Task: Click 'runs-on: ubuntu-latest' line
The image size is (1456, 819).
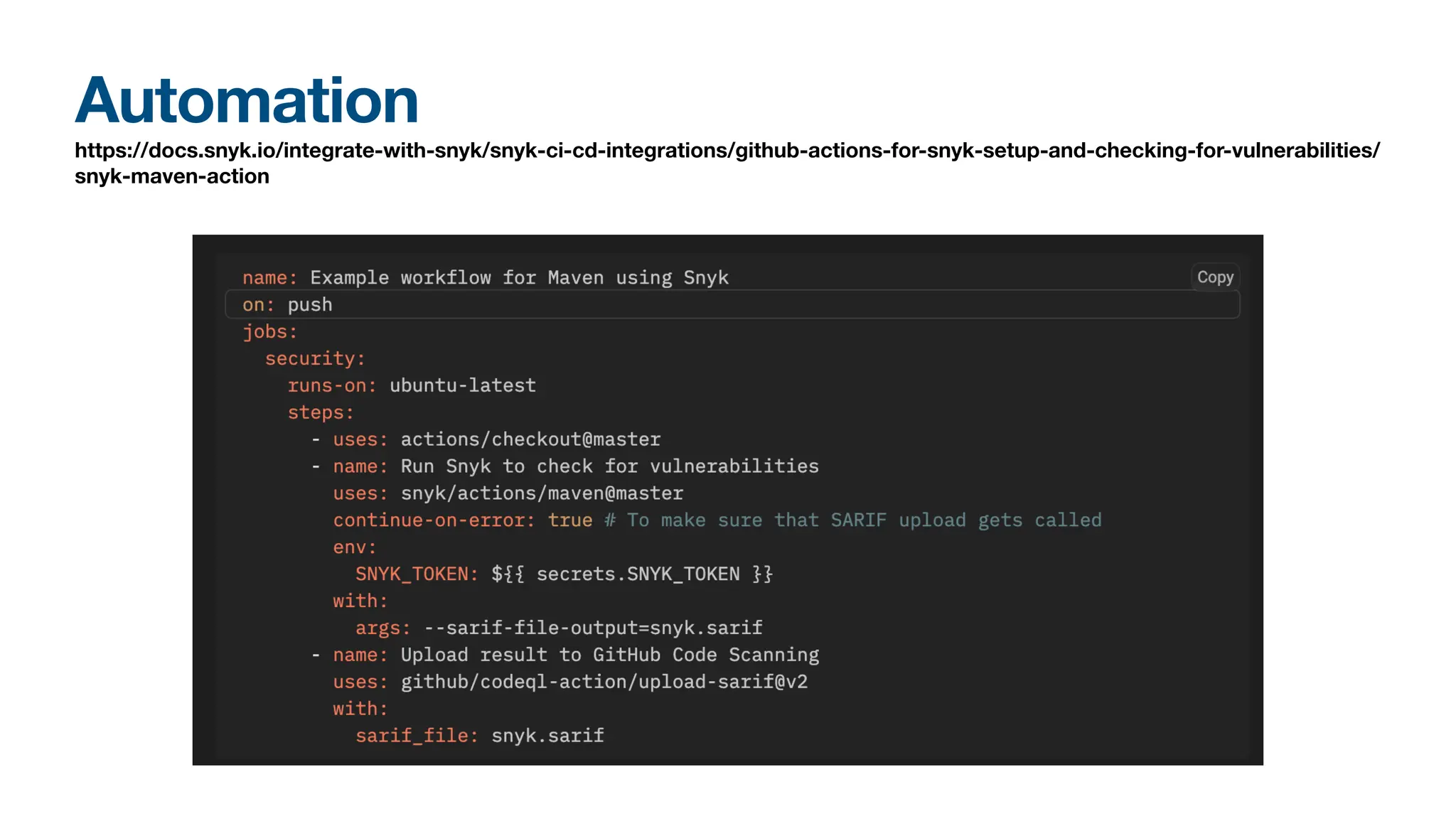Action: 412,386
